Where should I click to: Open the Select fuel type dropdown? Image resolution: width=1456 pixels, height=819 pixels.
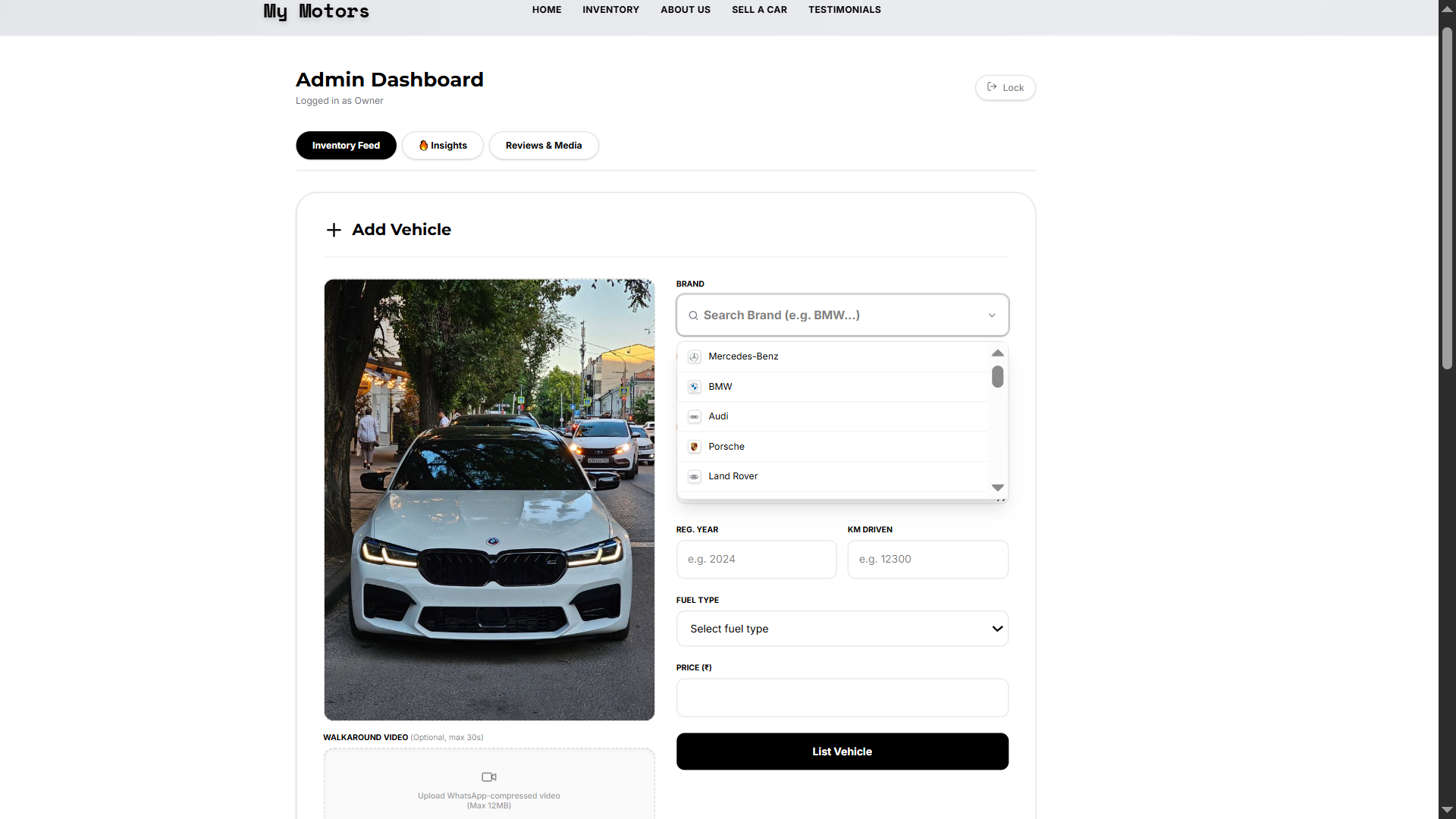(x=842, y=629)
